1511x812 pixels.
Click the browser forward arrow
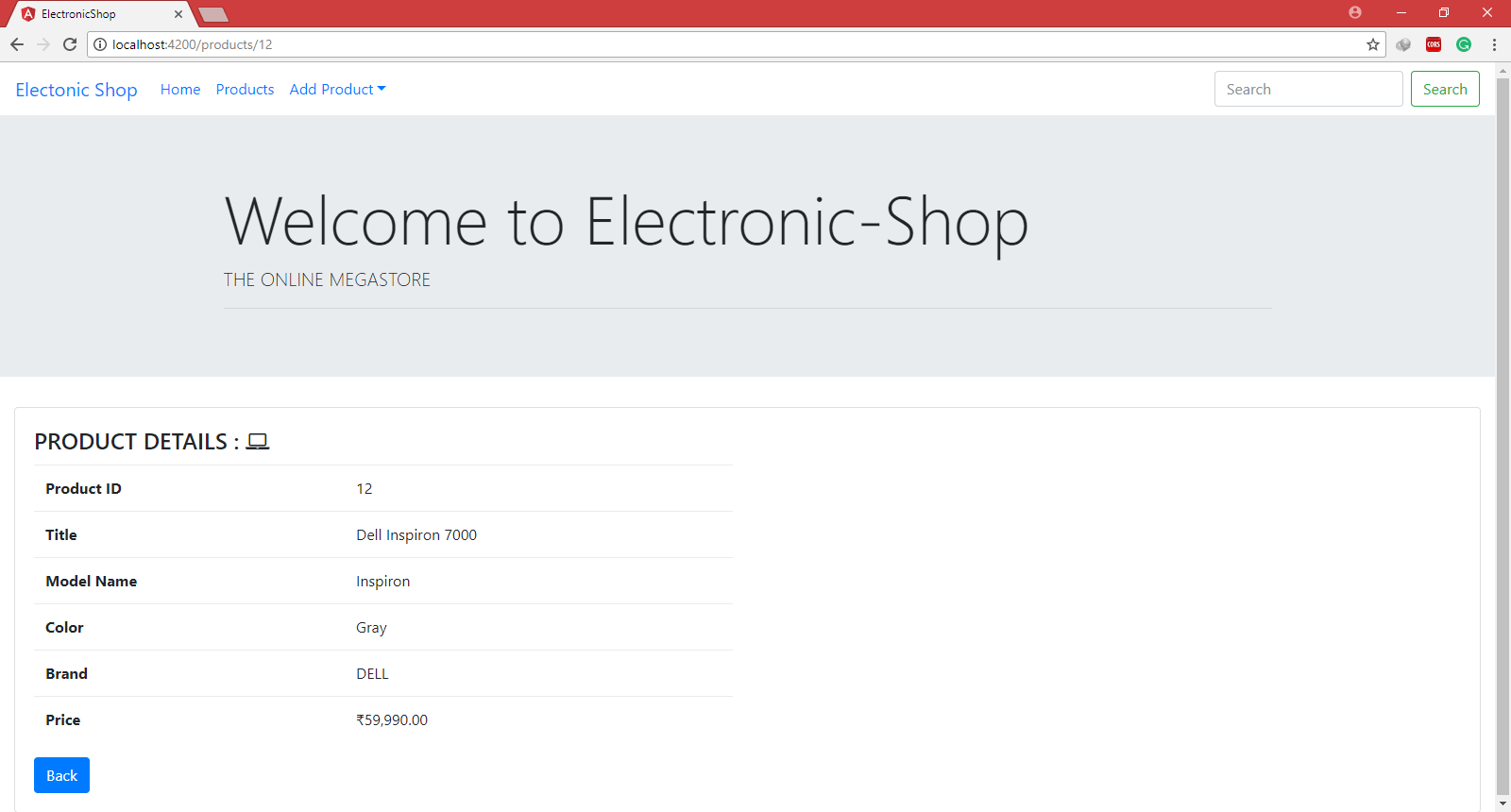tap(43, 44)
